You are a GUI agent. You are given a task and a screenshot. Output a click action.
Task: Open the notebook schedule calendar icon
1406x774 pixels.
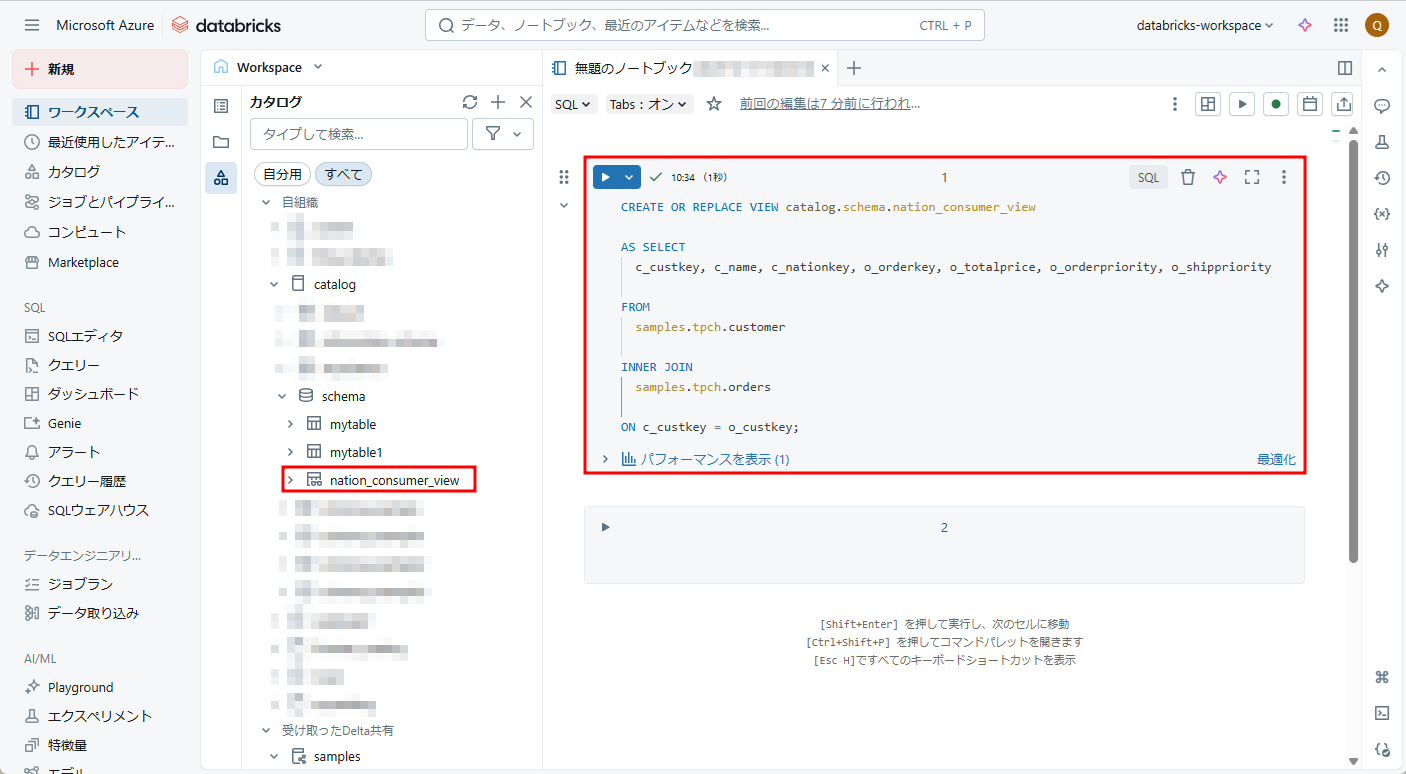1309,104
